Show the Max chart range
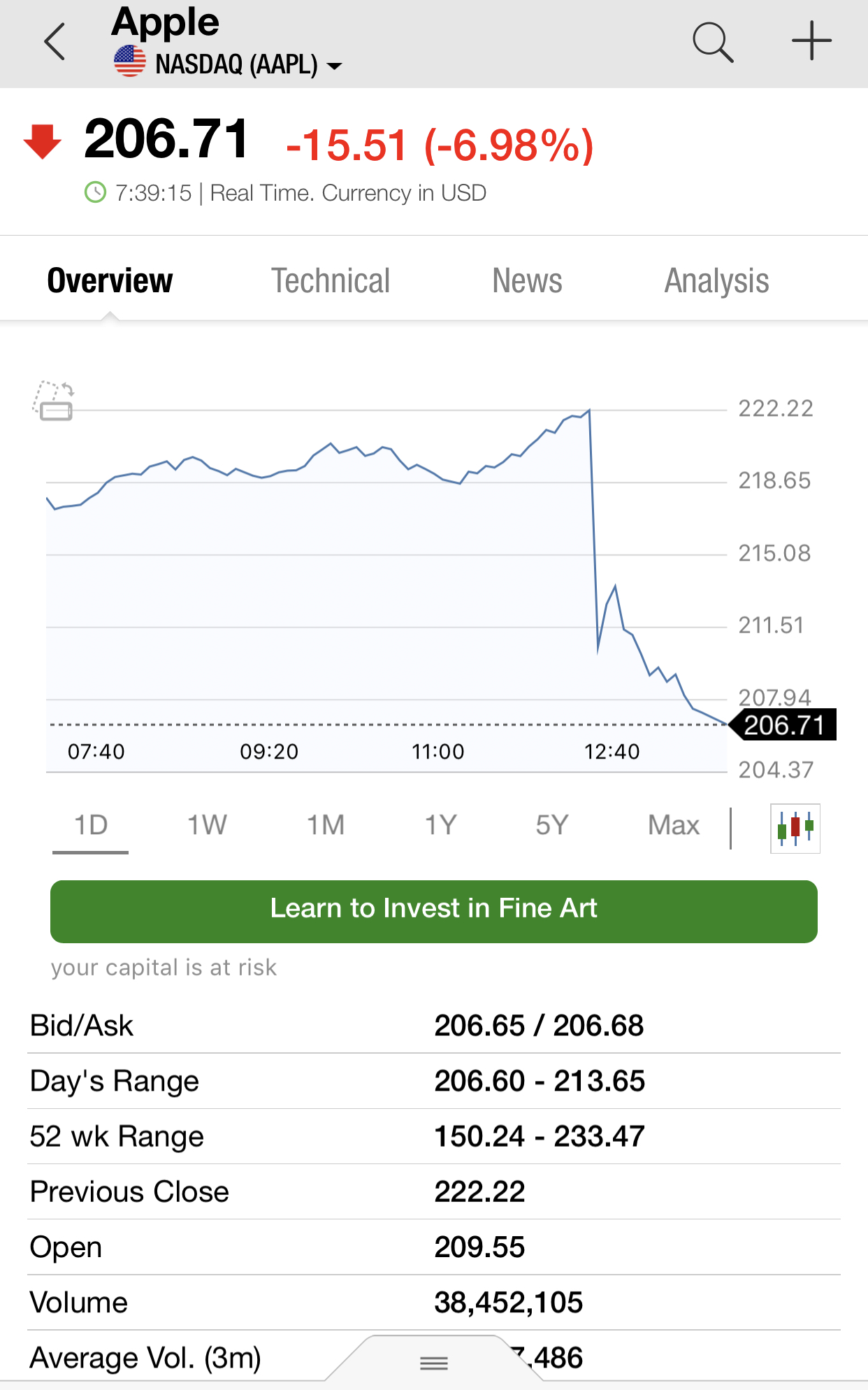Screen dimensions: 868x1390 674,825
